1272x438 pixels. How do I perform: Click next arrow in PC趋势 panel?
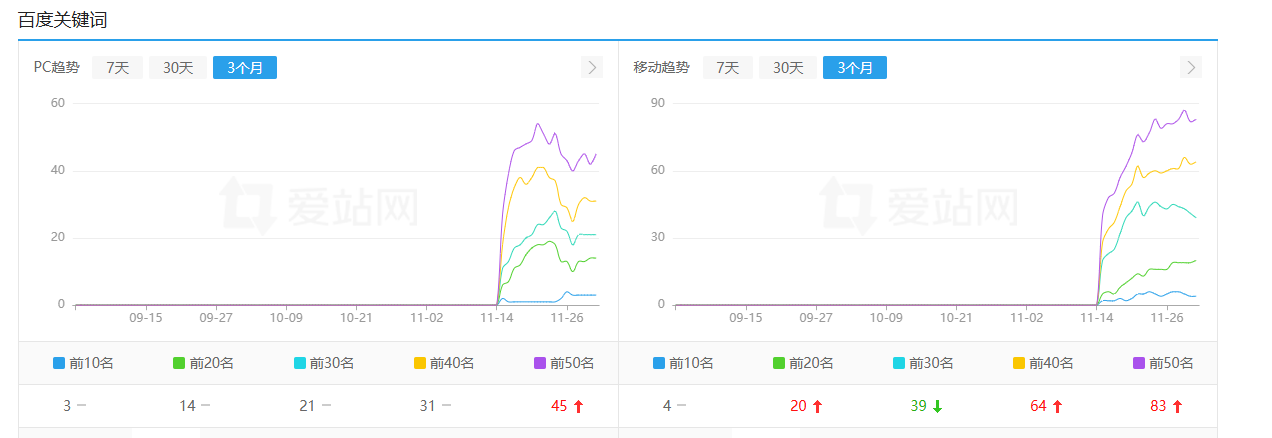592,67
